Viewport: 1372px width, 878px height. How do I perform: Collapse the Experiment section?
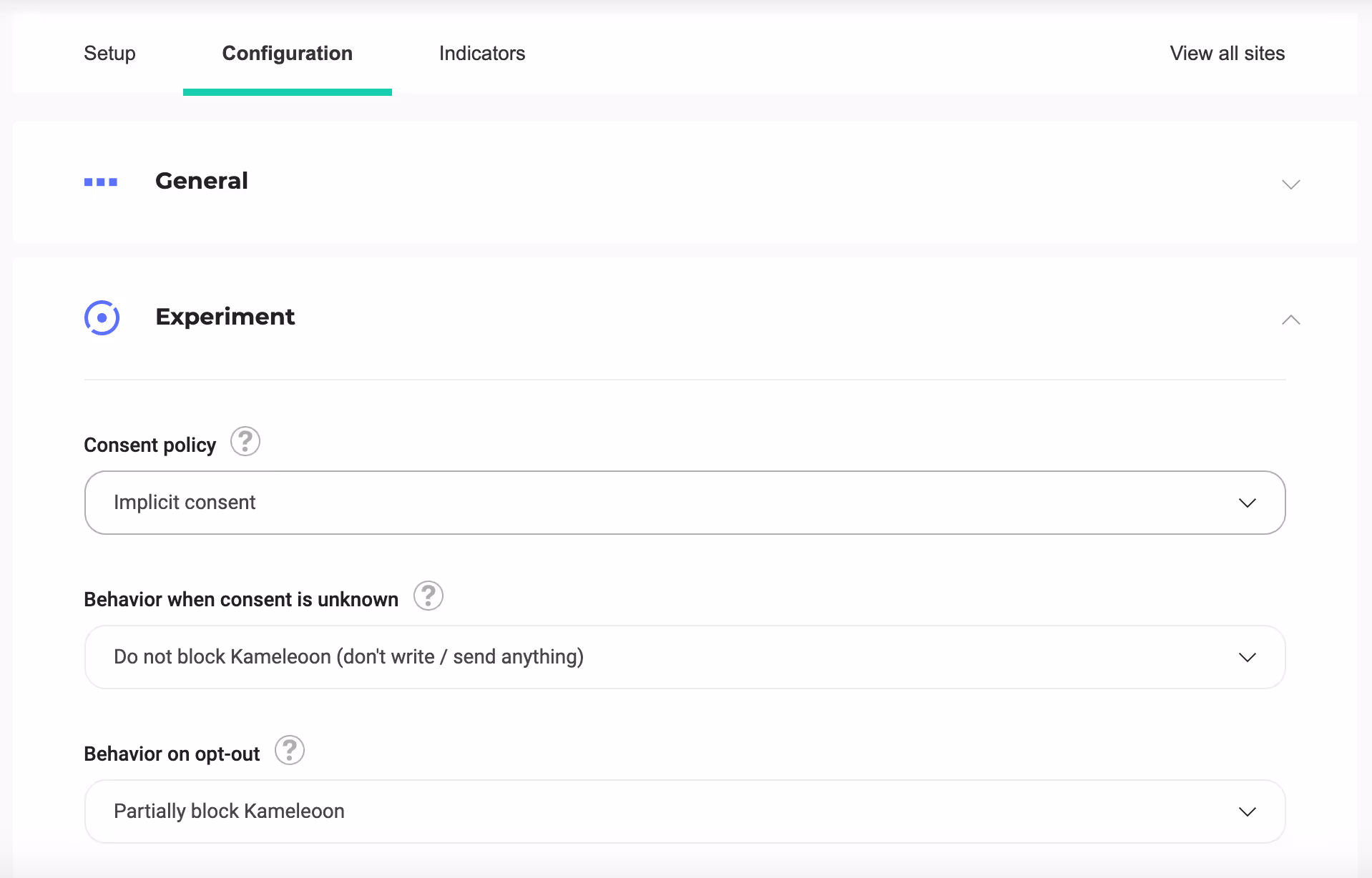click(x=1290, y=320)
